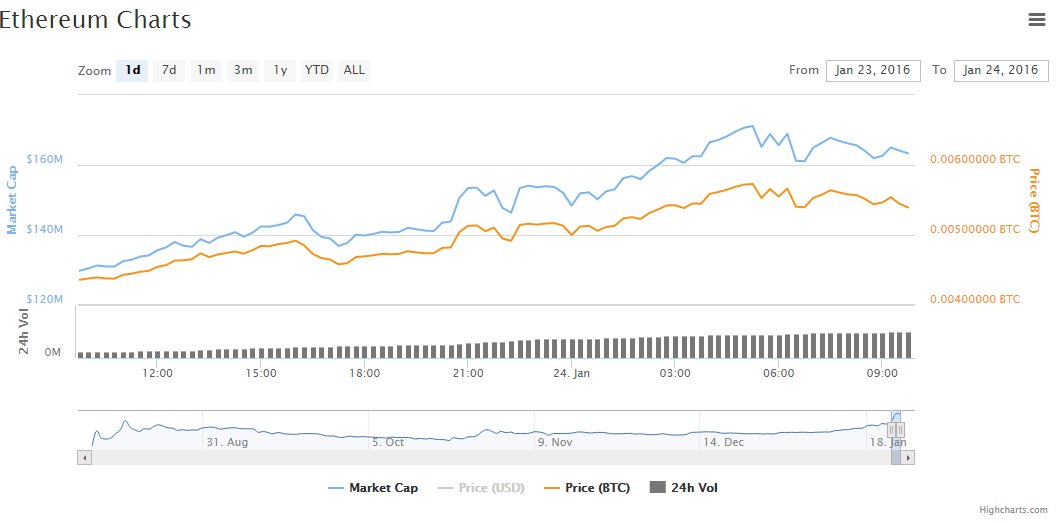Open the Highcharts.com credit link

click(x=1015, y=510)
